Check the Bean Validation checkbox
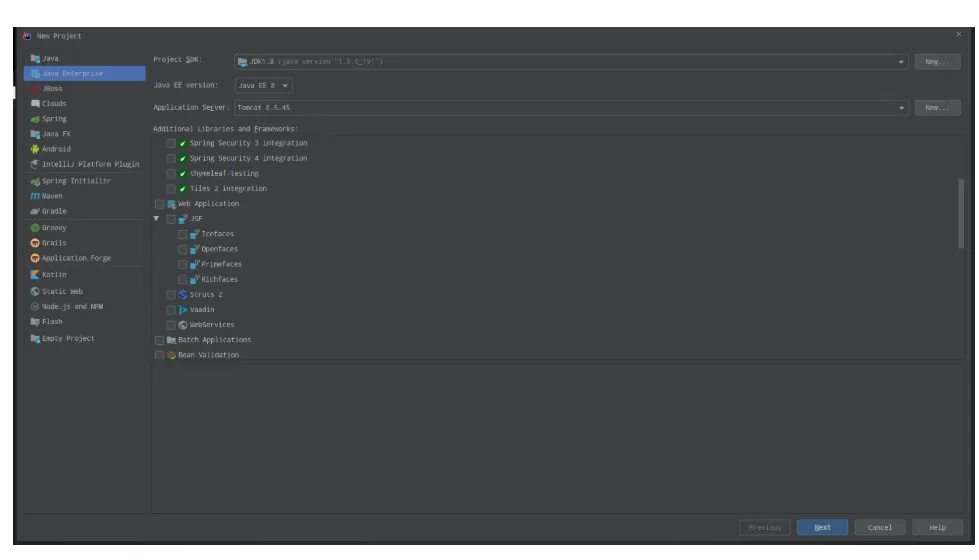979x560 pixels. pos(159,355)
